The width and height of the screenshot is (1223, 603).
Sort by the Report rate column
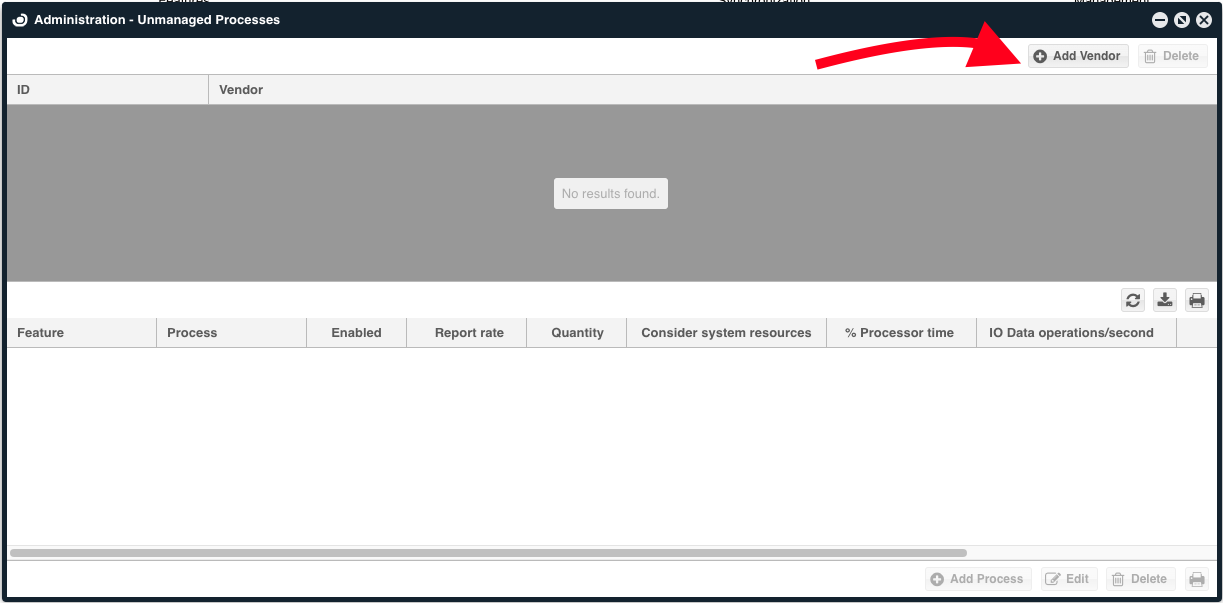tap(468, 333)
